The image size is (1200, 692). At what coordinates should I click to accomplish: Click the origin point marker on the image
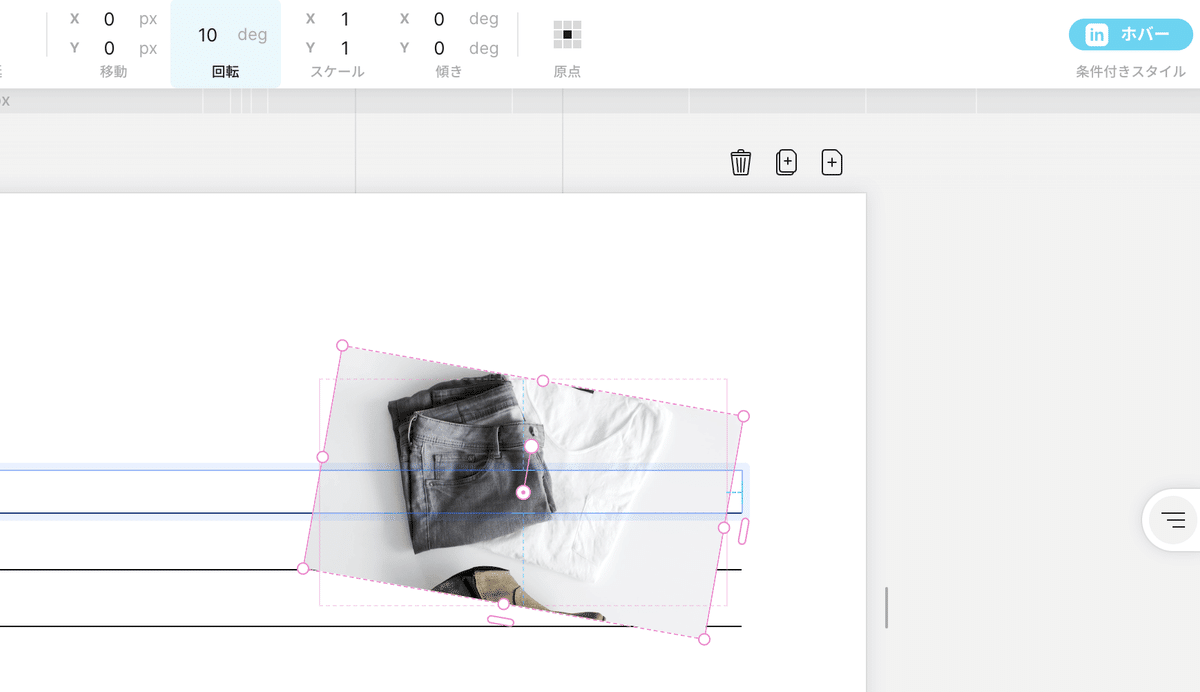[523, 492]
